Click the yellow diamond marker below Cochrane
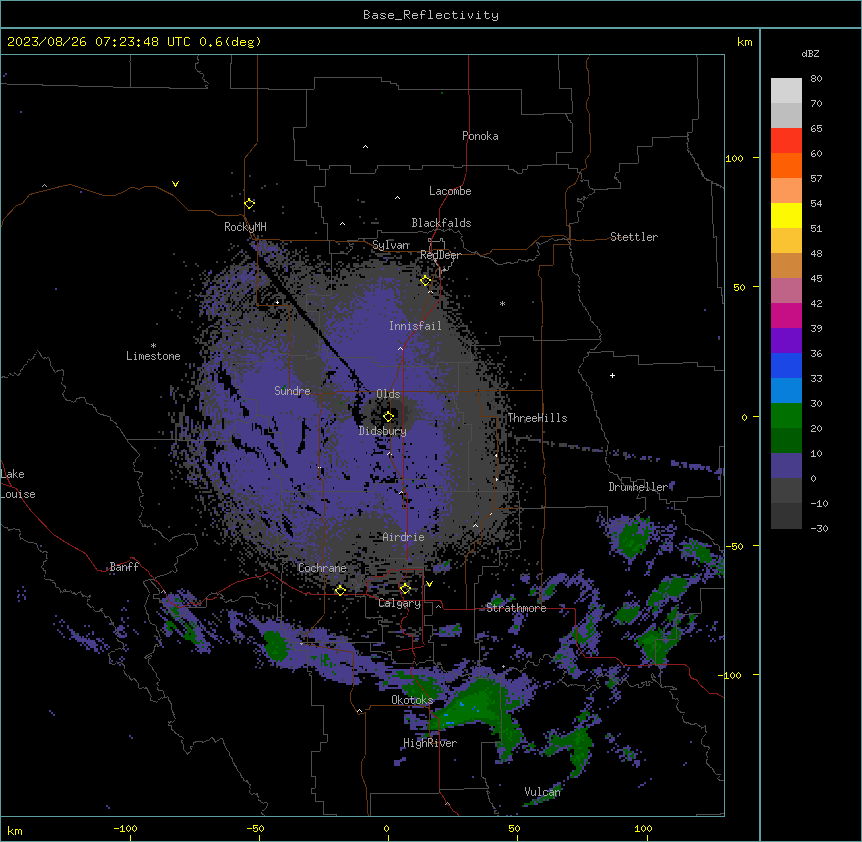Image resolution: width=862 pixels, height=842 pixels. click(340, 590)
